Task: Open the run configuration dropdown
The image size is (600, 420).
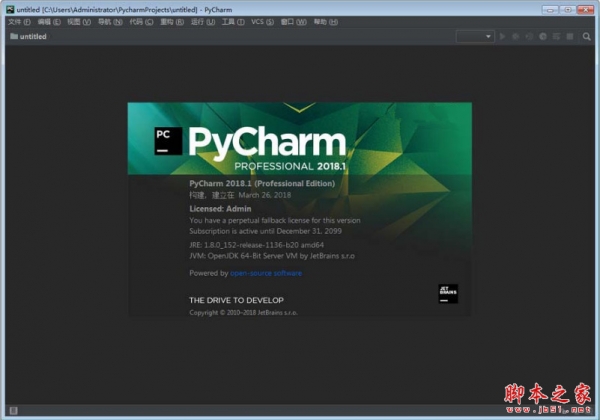Action: tap(475, 37)
